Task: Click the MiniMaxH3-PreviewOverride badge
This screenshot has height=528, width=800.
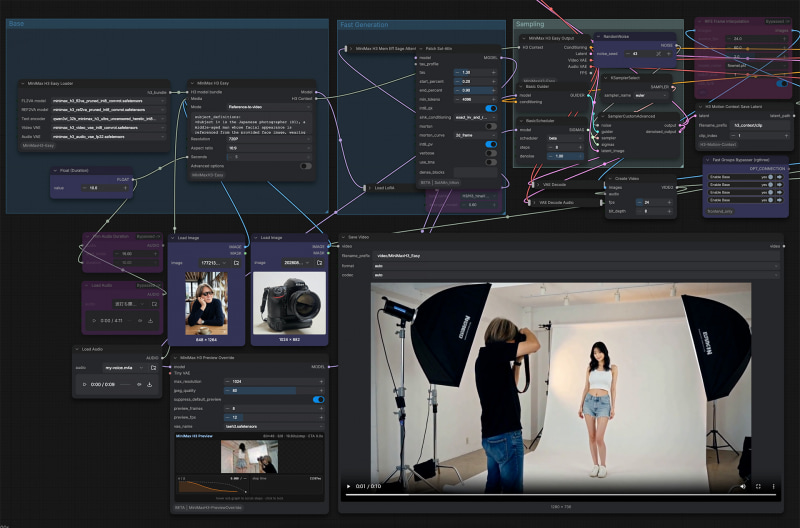Action: point(215,508)
